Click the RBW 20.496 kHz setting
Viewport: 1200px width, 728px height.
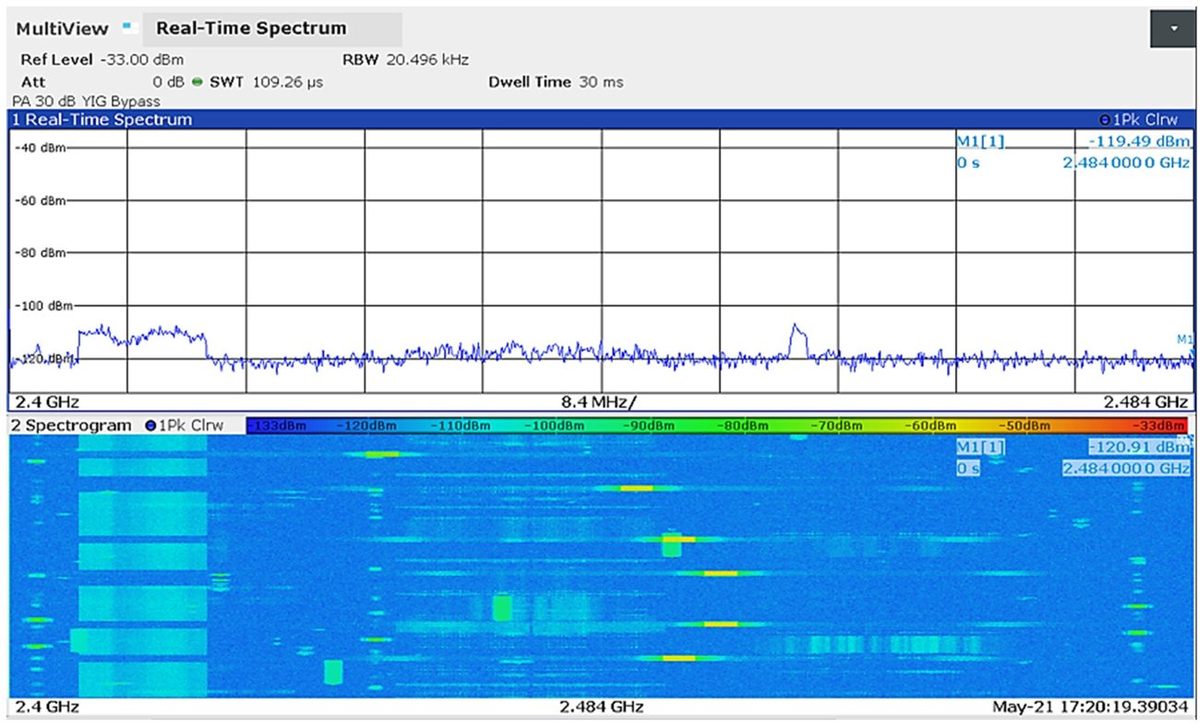click(405, 60)
